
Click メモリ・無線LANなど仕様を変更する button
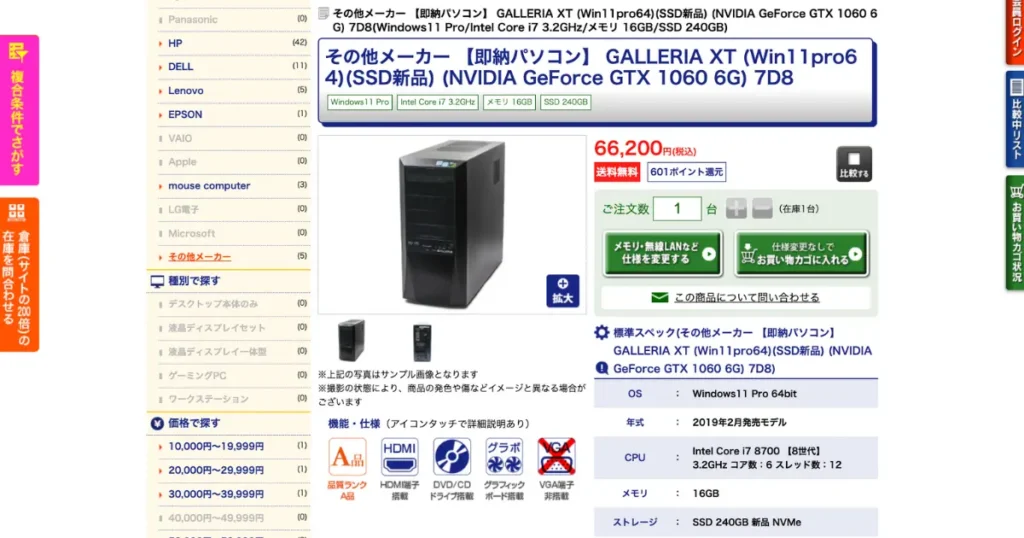(x=663, y=253)
